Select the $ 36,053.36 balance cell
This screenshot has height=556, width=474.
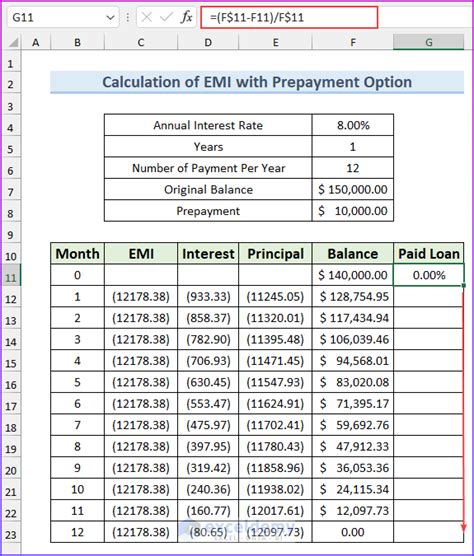(x=353, y=468)
